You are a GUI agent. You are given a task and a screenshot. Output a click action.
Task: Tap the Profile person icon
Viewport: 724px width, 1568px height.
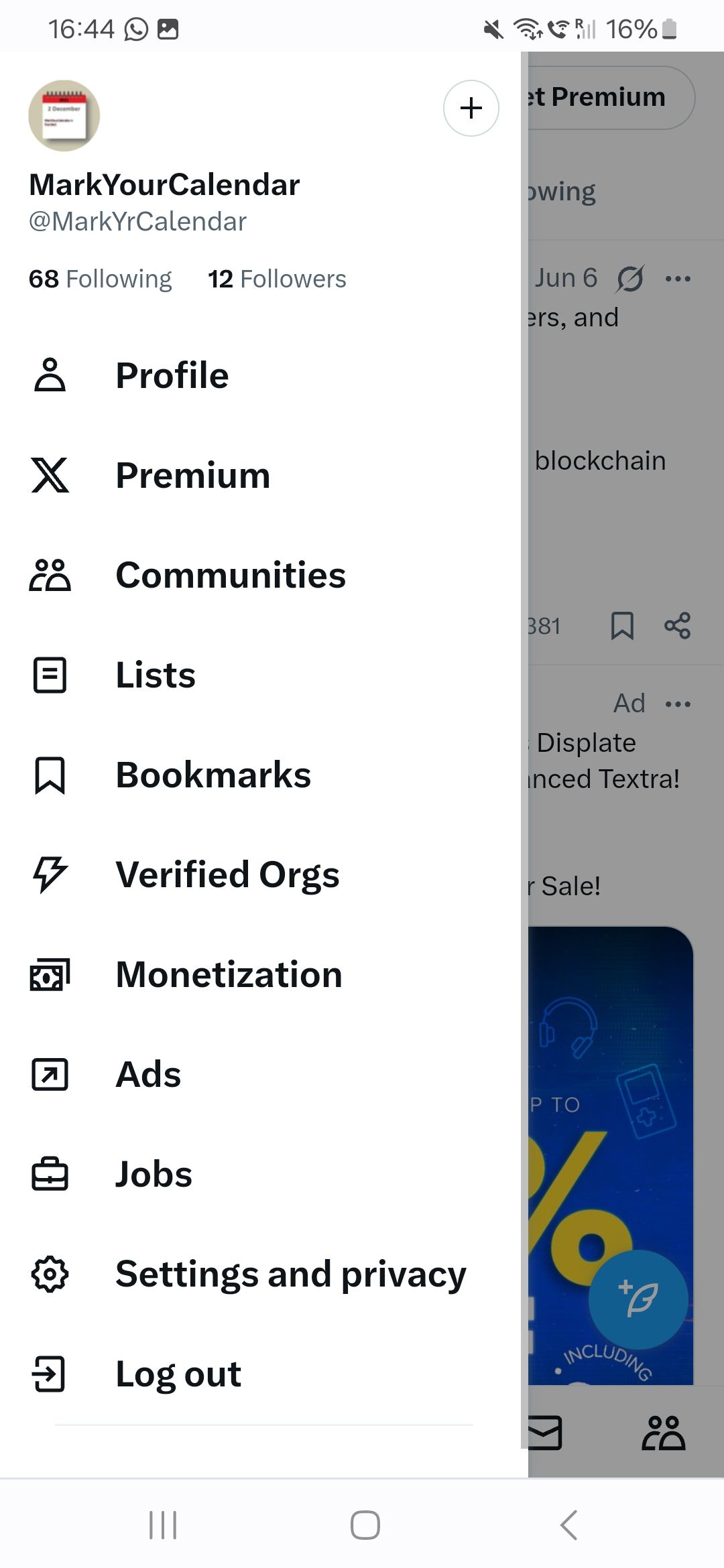pyautogui.click(x=50, y=375)
